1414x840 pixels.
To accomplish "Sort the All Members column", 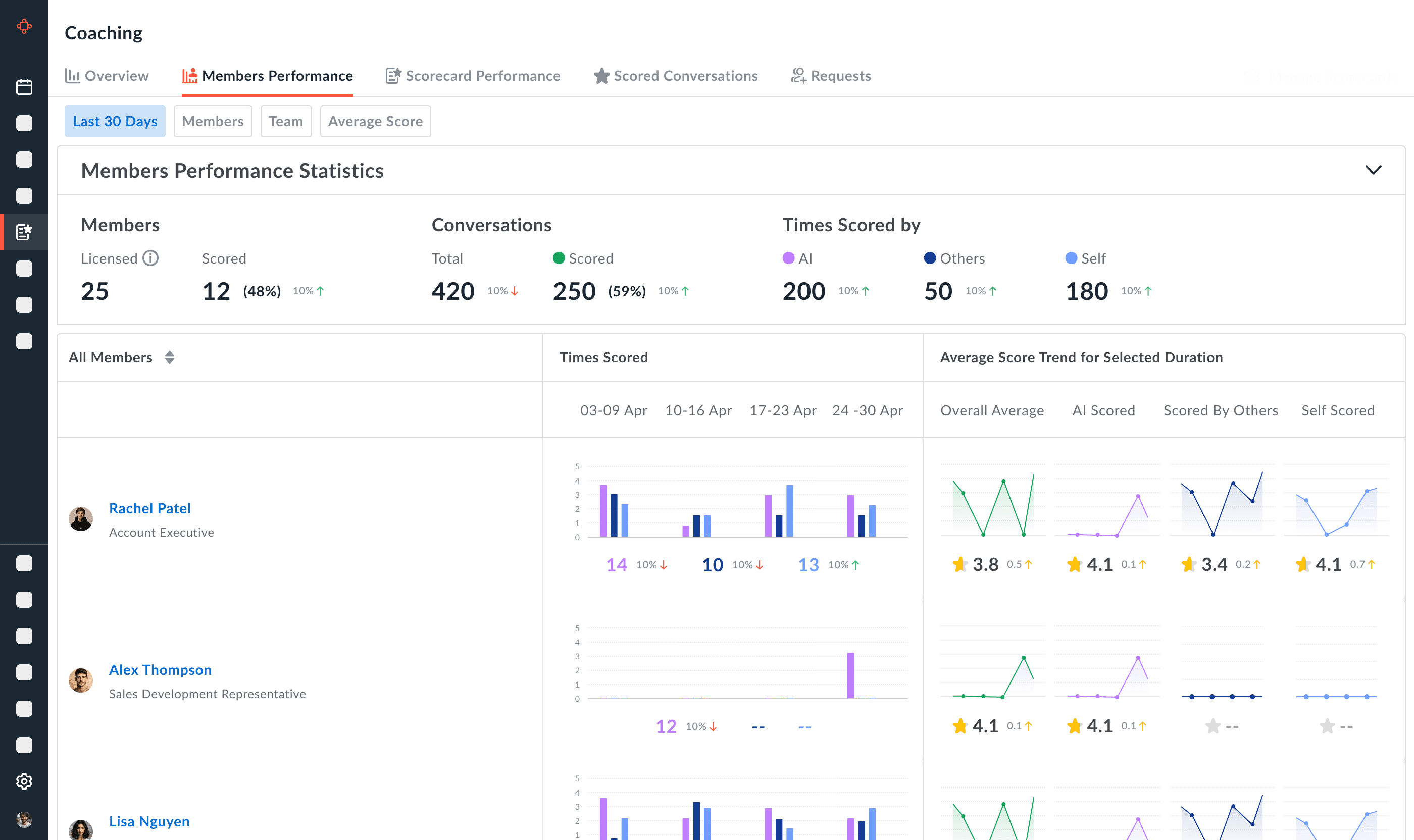I will pyautogui.click(x=169, y=358).
